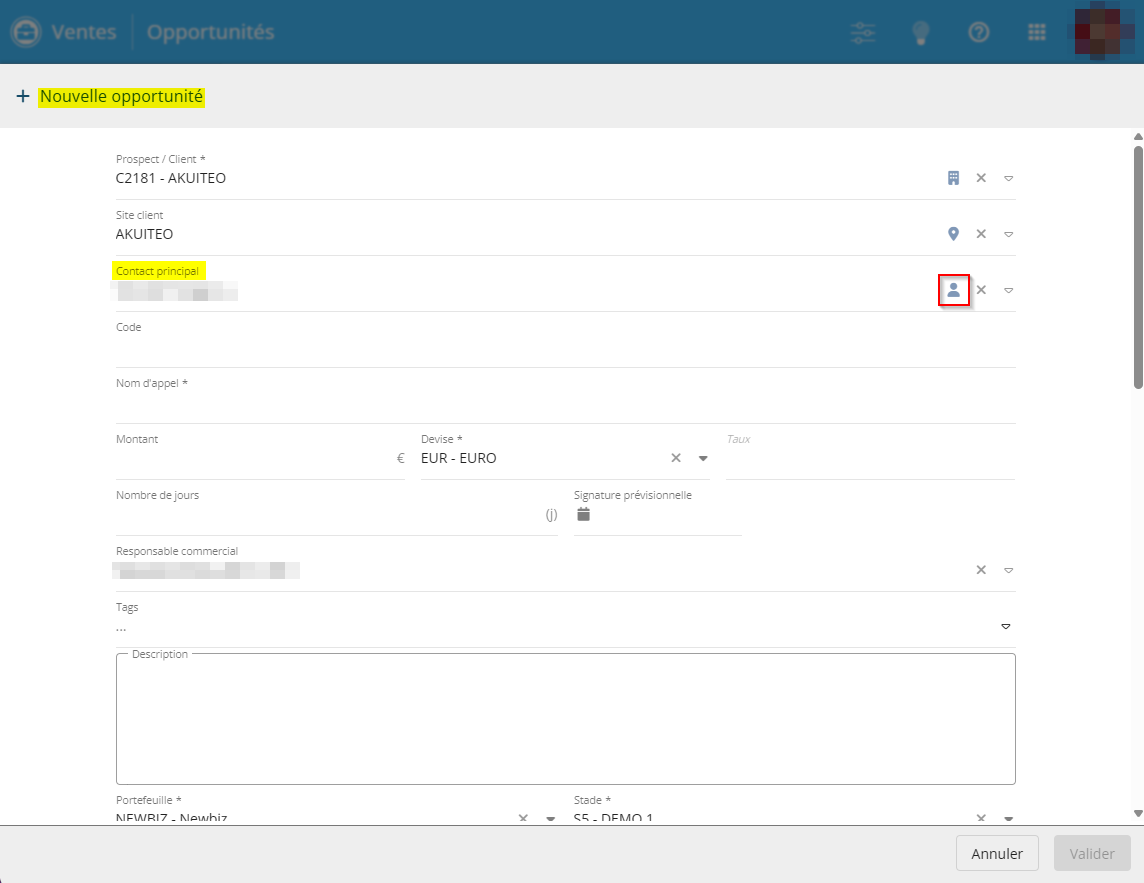
Task: Click the Annuler button
Action: tap(997, 854)
